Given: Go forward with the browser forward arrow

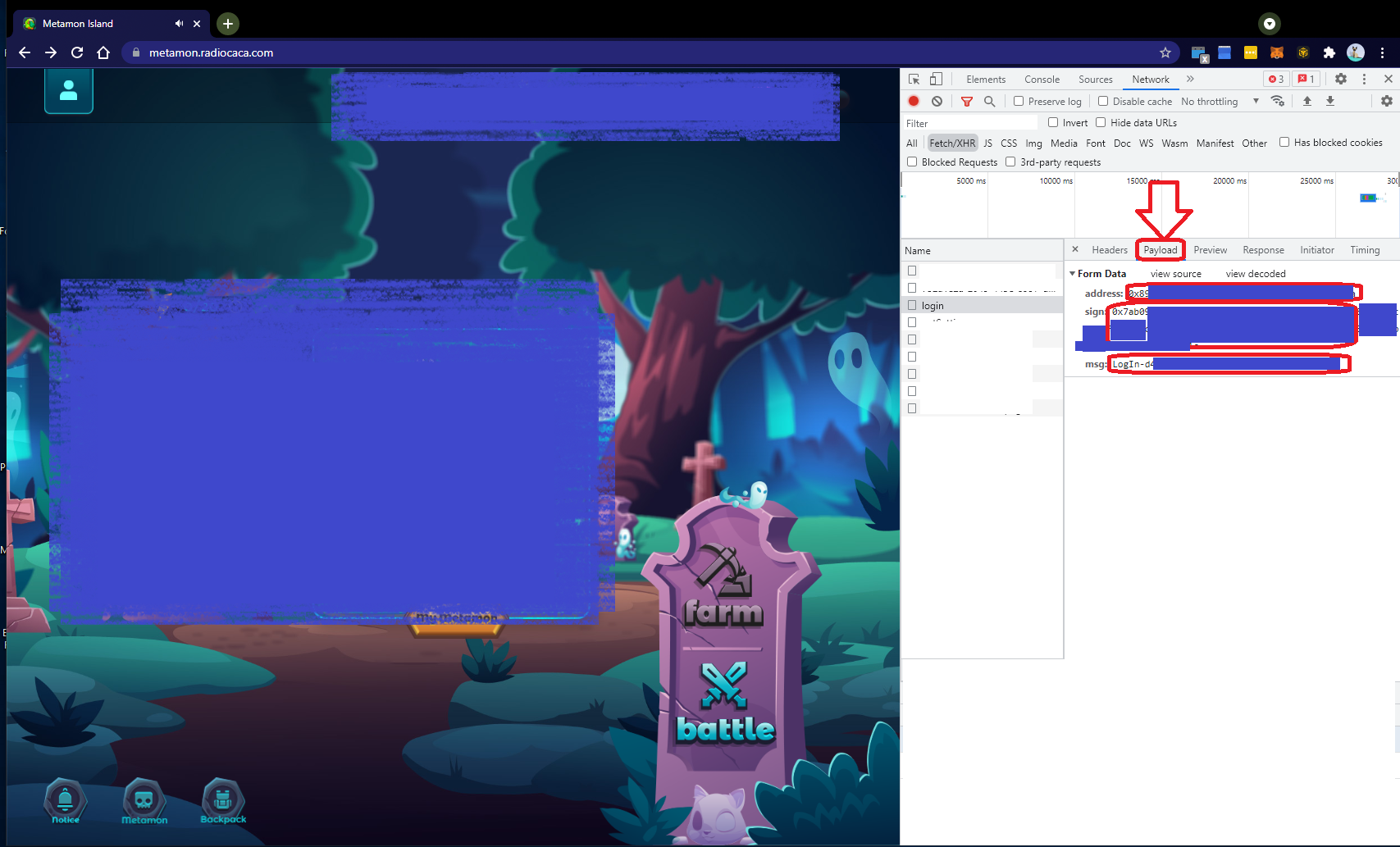Looking at the screenshot, I should pyautogui.click(x=51, y=52).
